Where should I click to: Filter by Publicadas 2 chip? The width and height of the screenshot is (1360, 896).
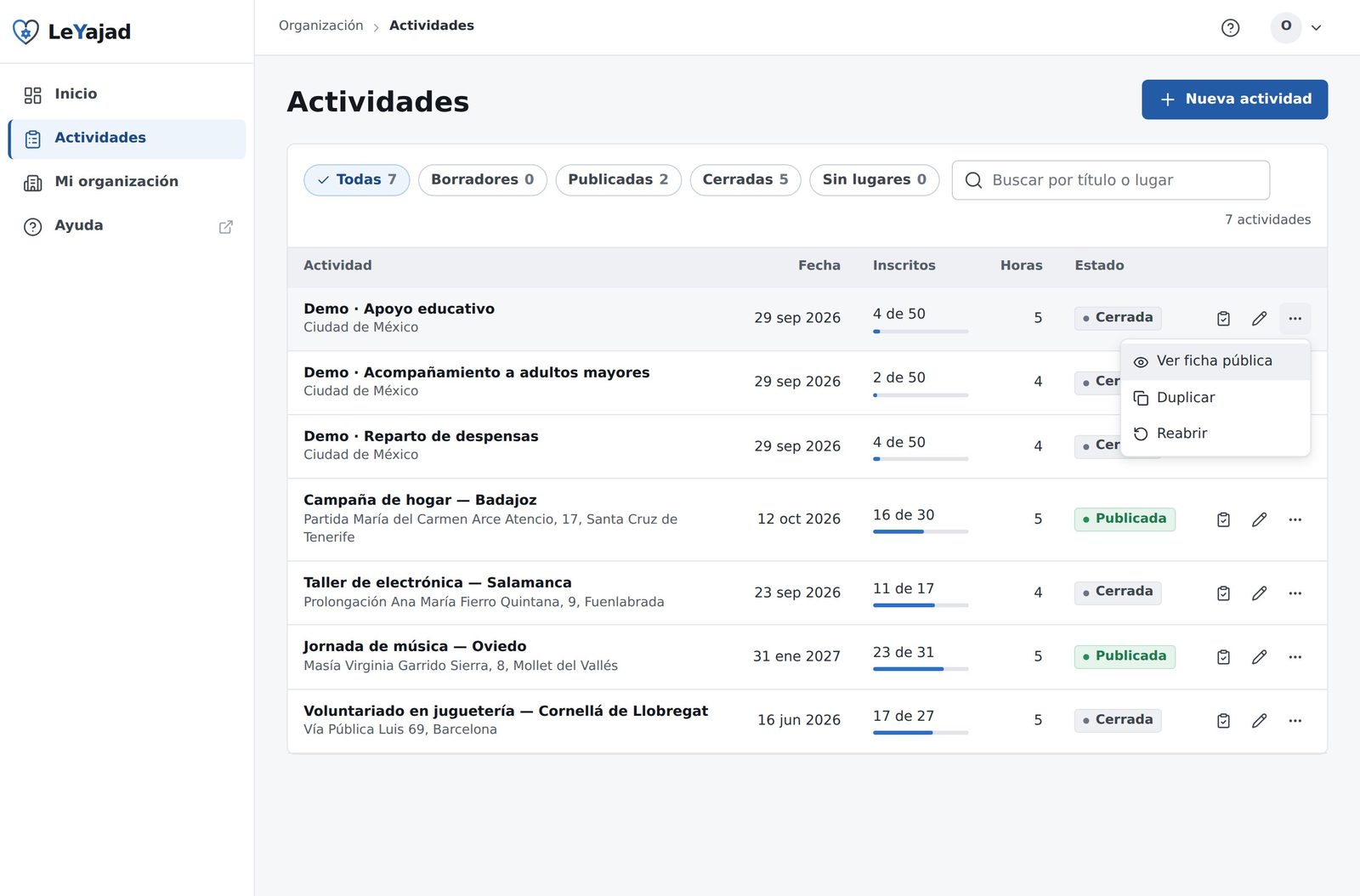click(618, 180)
